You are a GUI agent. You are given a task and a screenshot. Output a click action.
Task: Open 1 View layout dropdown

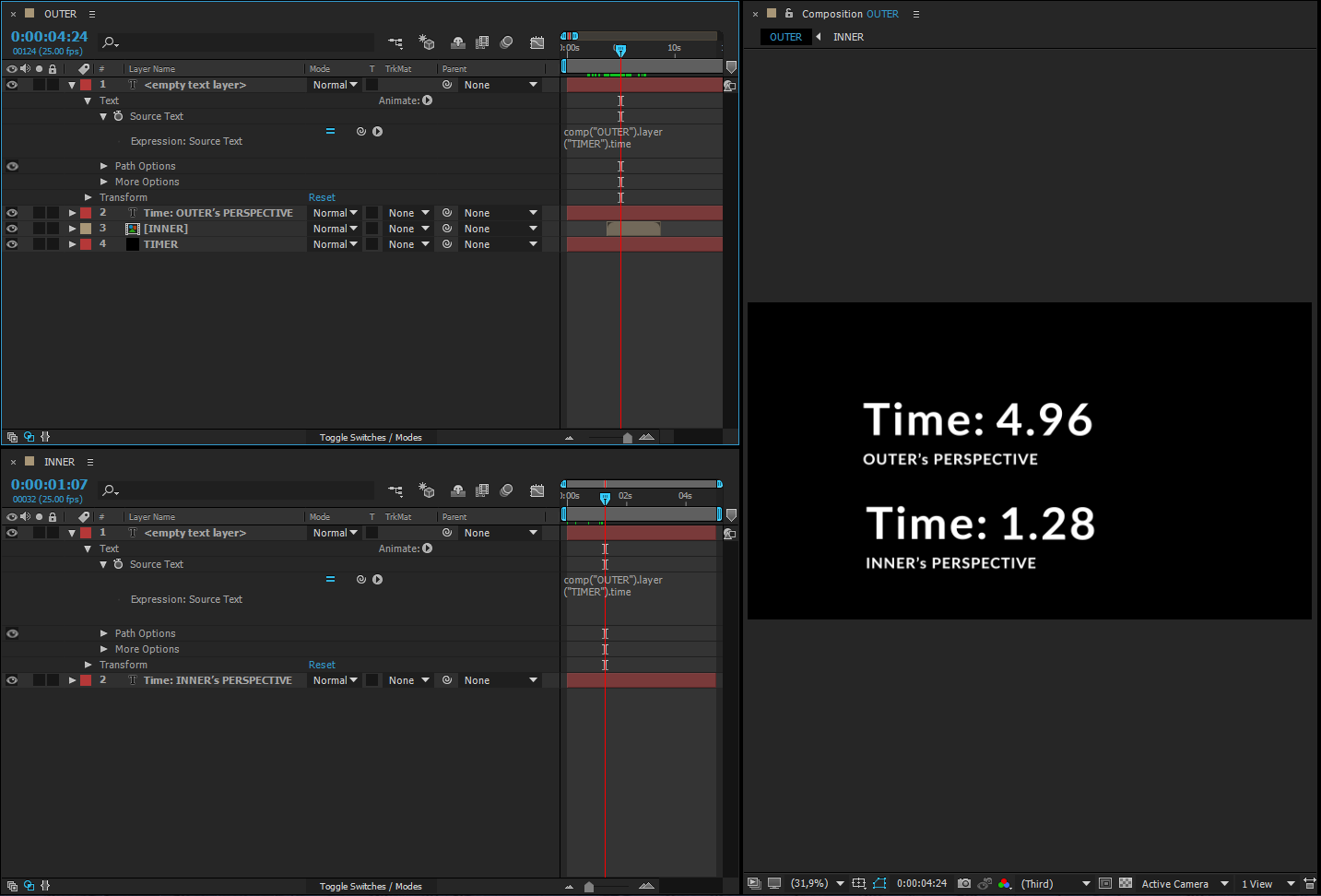pyautogui.click(x=1268, y=883)
